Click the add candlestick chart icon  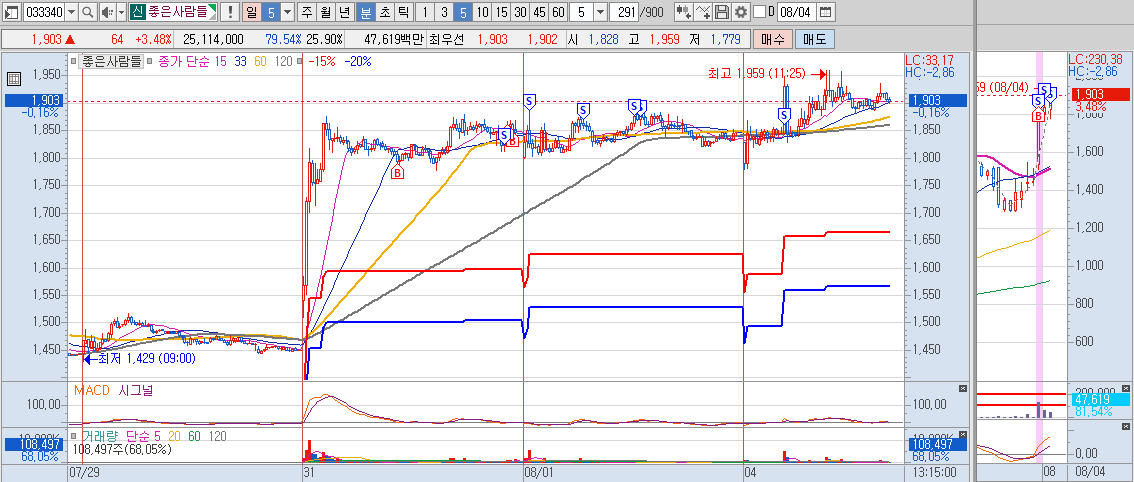683,12
